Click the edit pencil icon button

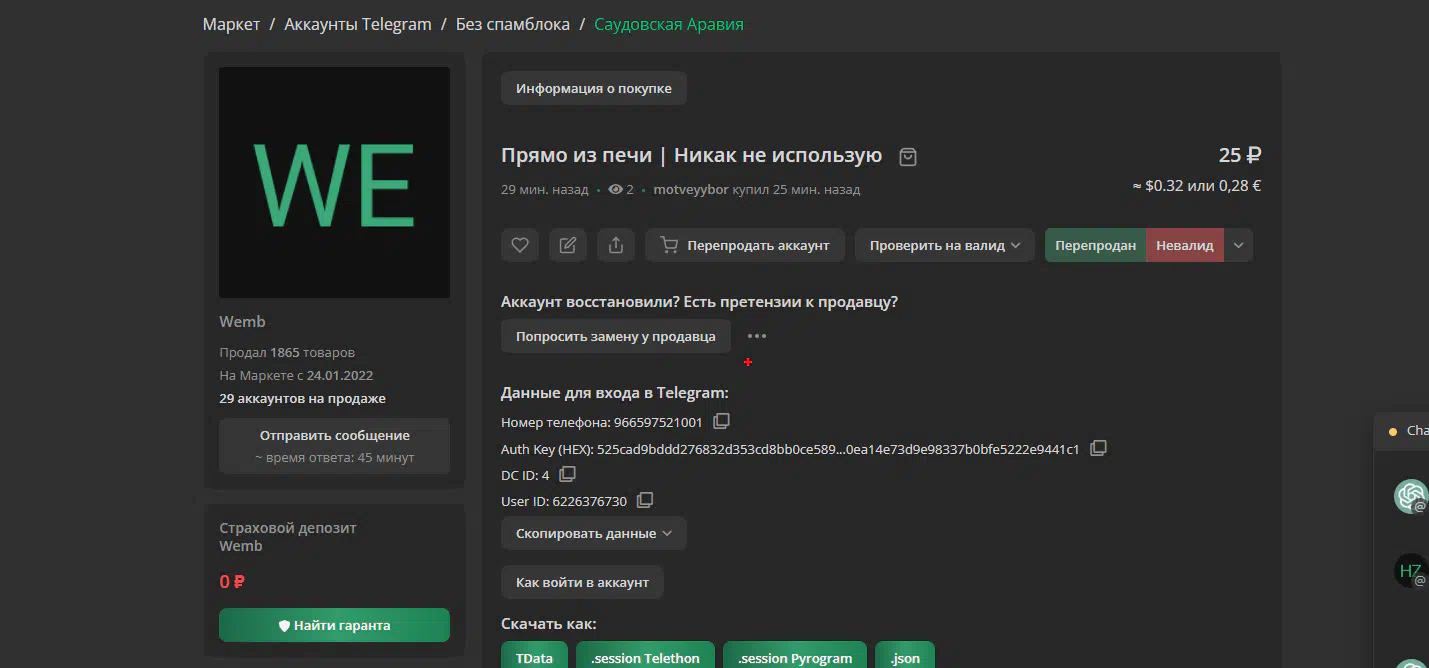[568, 245]
